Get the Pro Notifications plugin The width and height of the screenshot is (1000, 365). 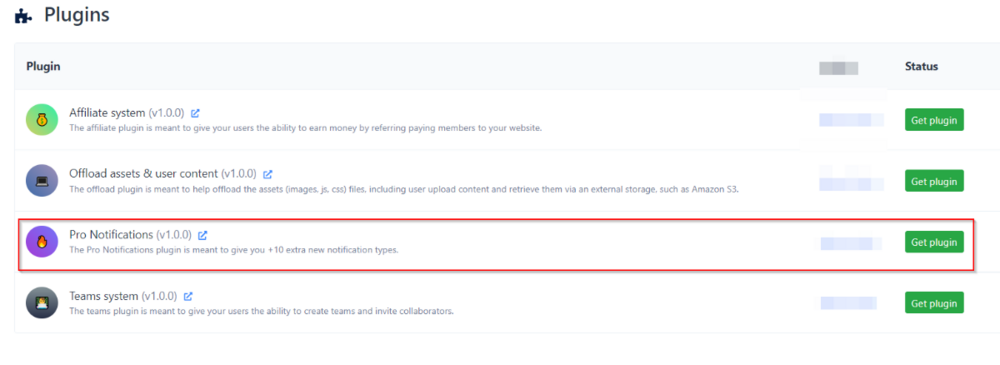coord(934,242)
